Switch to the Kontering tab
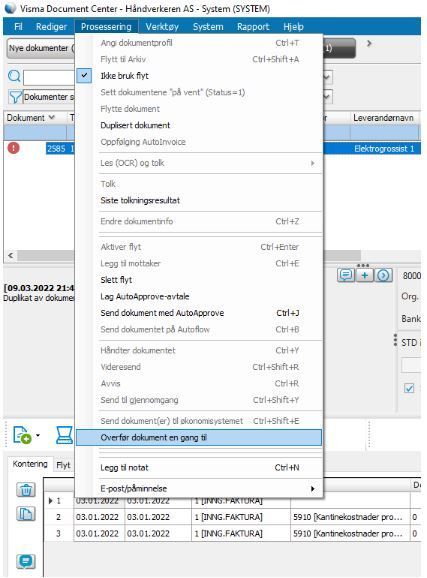The image size is (427, 578). [x=30, y=464]
